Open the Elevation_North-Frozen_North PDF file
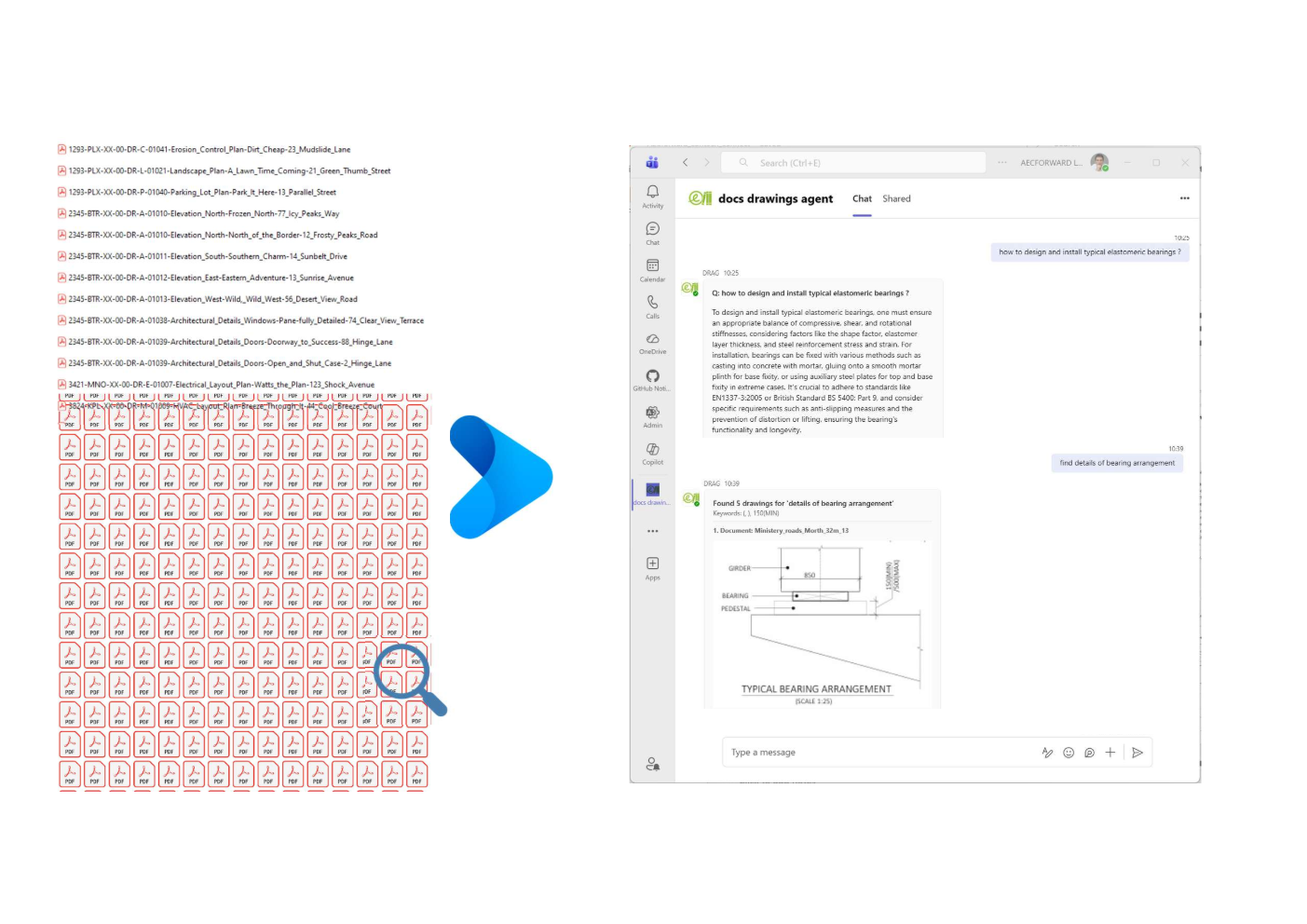 198,213
